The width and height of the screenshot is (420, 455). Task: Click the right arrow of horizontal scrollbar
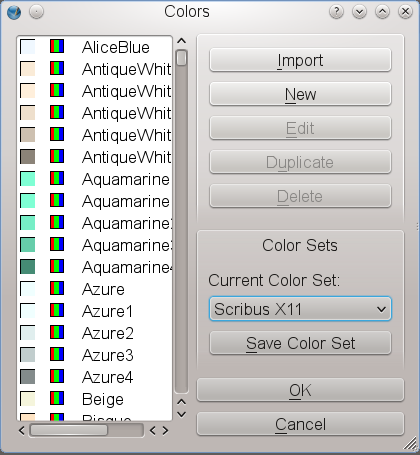(165, 431)
